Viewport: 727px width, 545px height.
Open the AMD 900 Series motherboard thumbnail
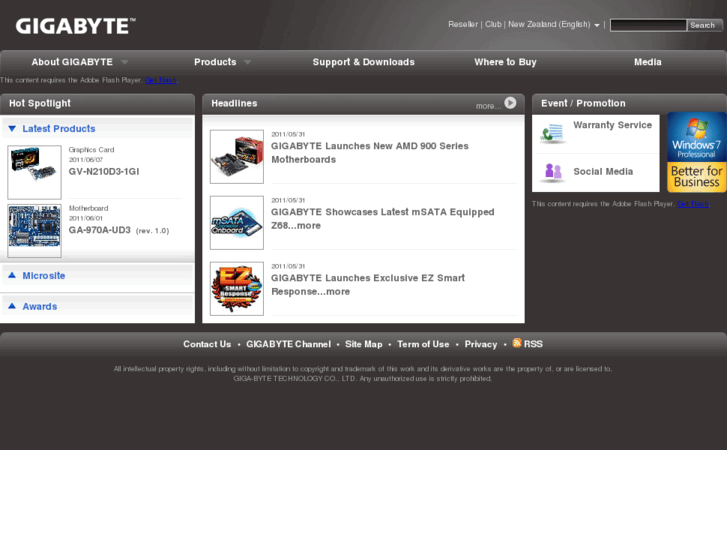[x=236, y=157]
